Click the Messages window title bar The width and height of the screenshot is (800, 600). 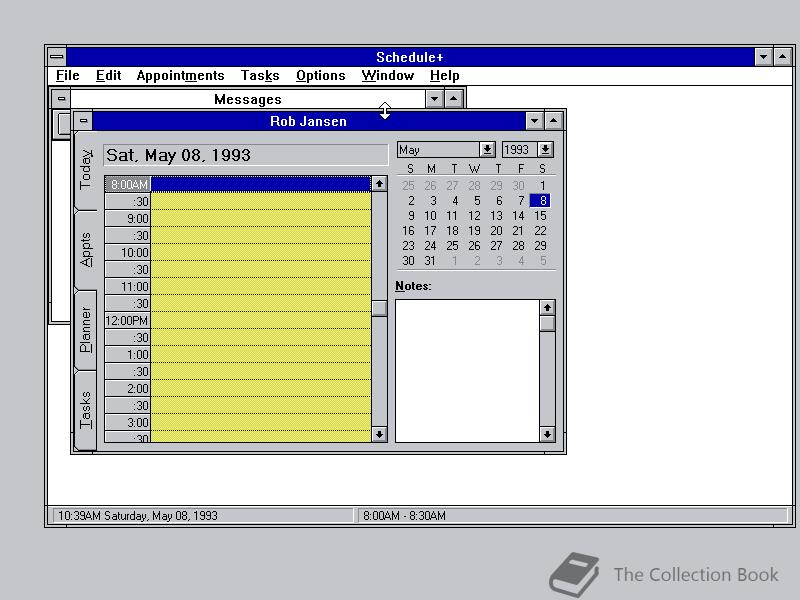tap(247, 98)
